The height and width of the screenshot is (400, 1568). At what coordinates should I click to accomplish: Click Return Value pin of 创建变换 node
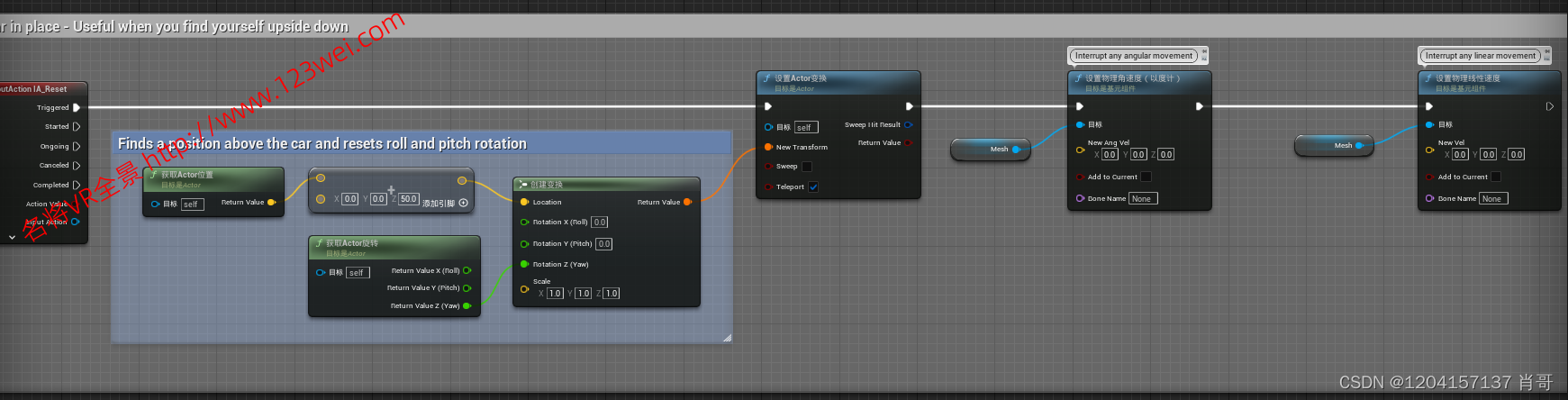click(687, 202)
